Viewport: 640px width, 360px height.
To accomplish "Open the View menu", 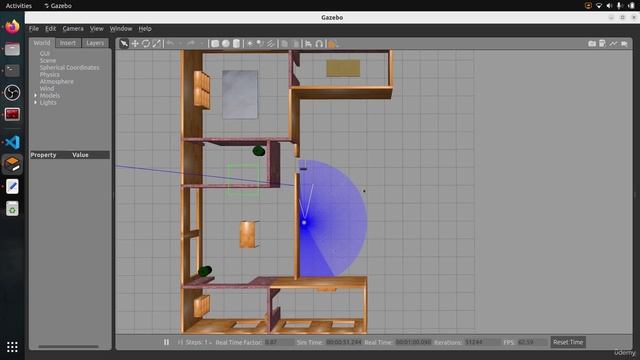I will 97,29.
